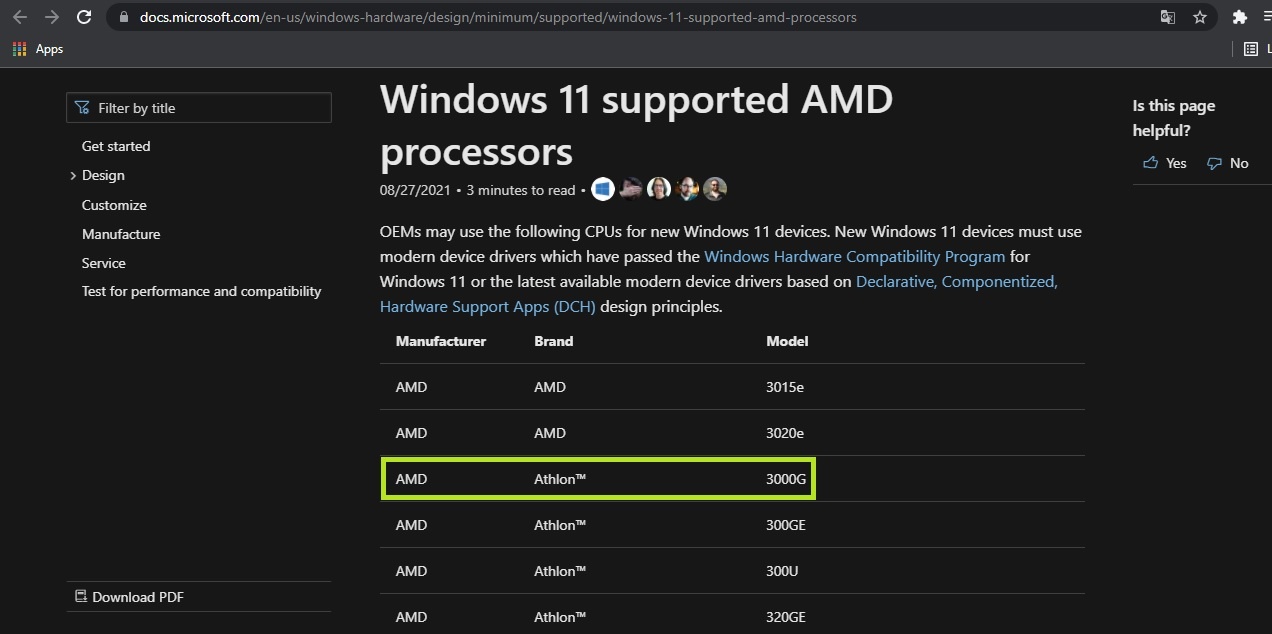Screen dimensions: 1272x634
Task: Click the blue Windows logo contributor avatar
Action: [602, 189]
